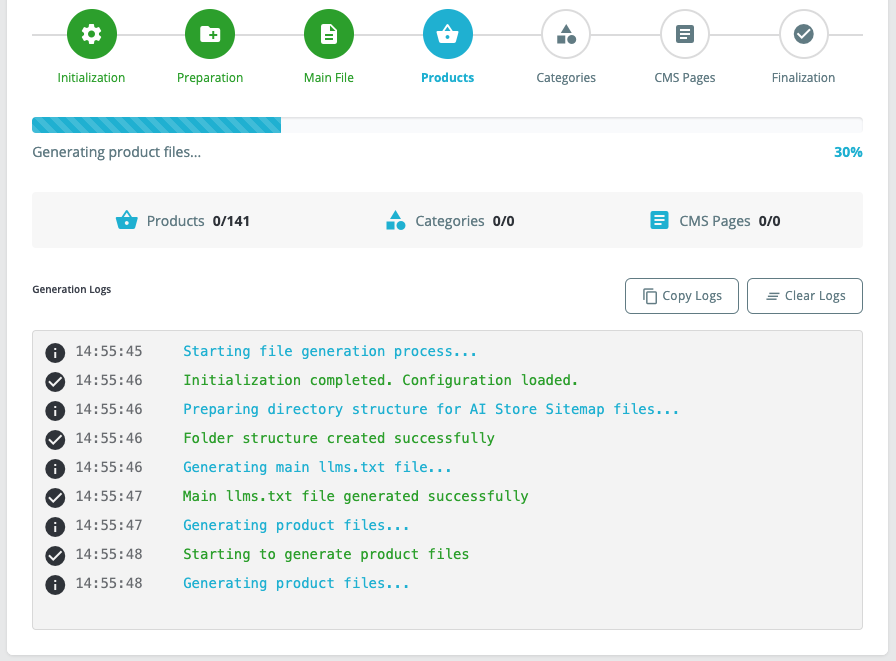The image size is (896, 661).
Task: Click the Preparation folder step icon
Action: click(x=210, y=34)
